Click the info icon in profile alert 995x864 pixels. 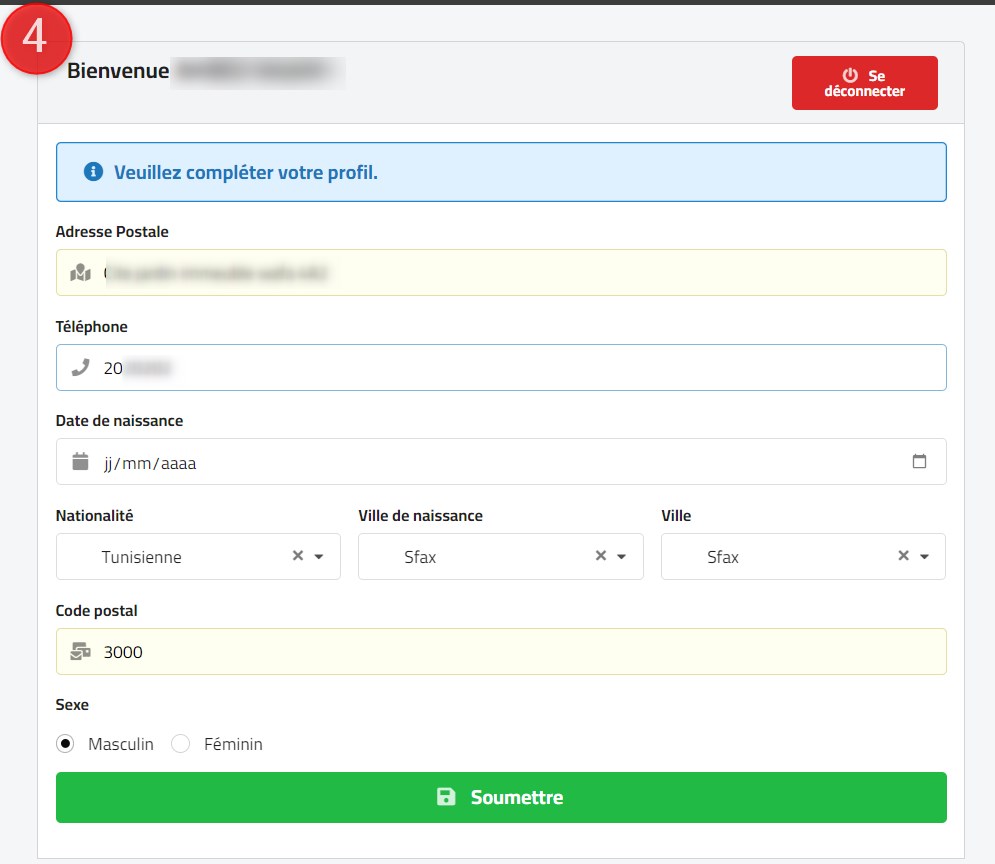pyautogui.click(x=94, y=172)
